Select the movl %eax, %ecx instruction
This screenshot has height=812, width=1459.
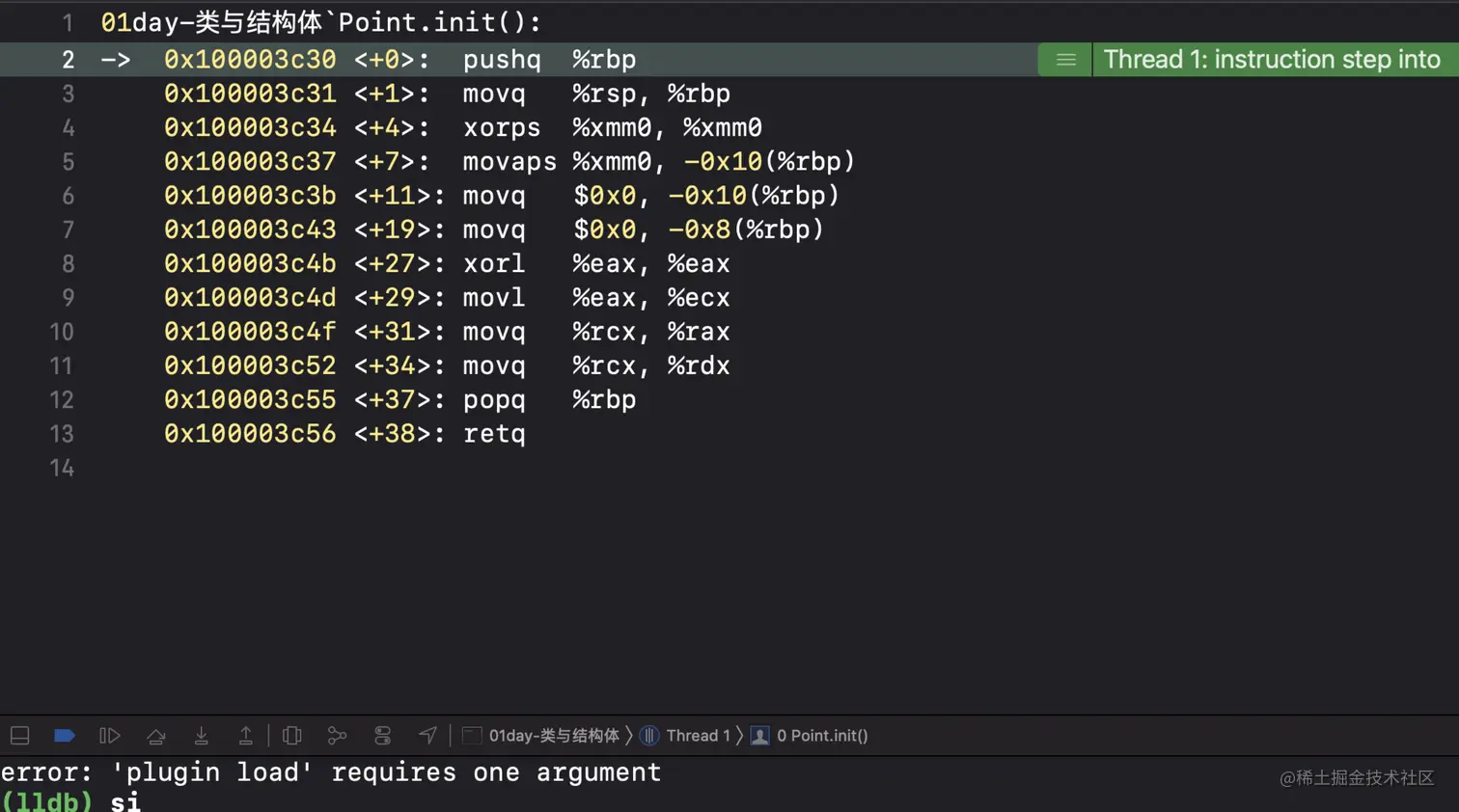596,297
